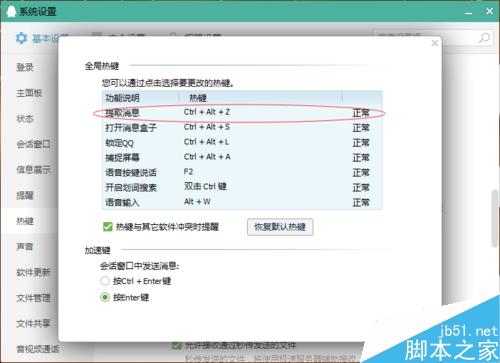Select the 语音按键说话 hotkey row

pyautogui.click(x=242, y=173)
